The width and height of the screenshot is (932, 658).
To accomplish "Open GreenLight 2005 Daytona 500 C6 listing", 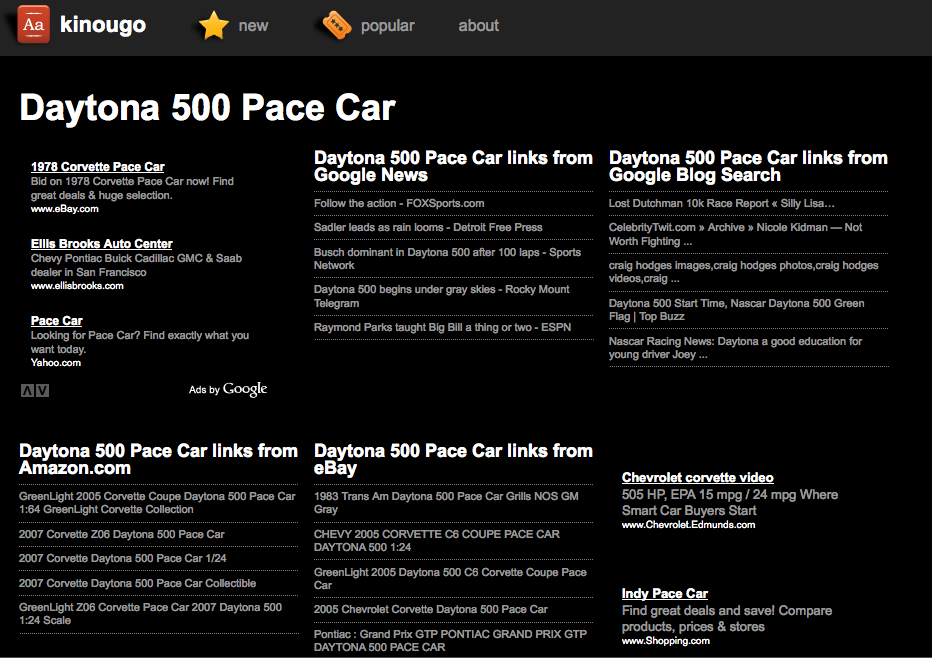I will pyautogui.click(x=450, y=578).
